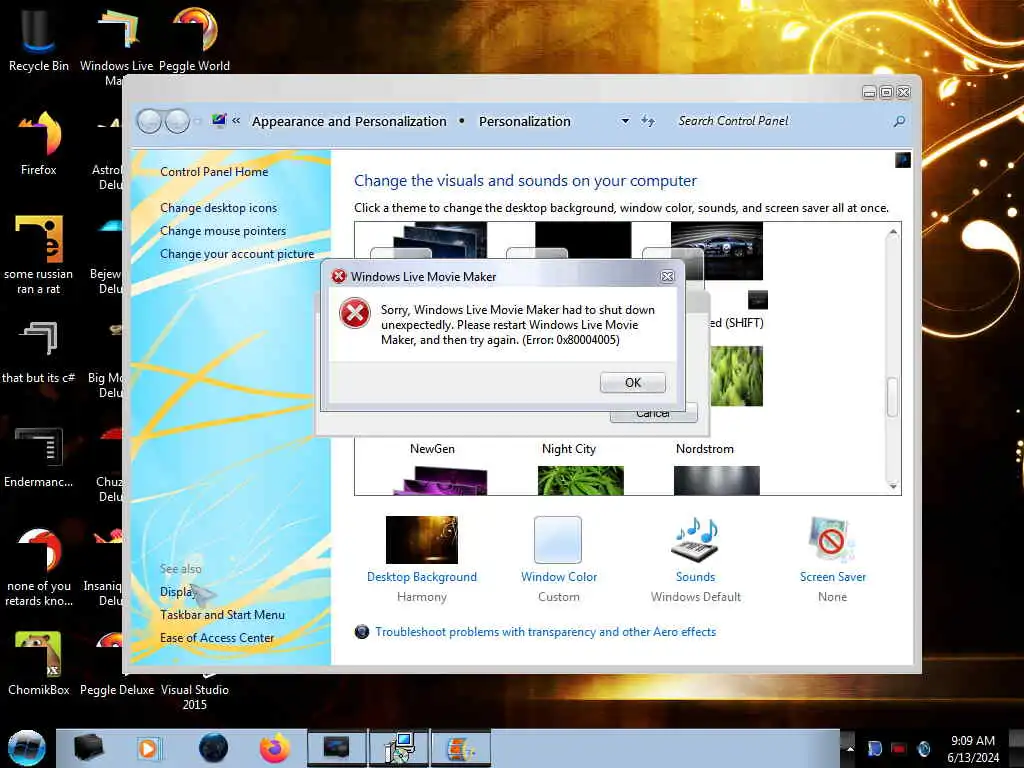This screenshot has width=1024, height=768.
Task: Open the black folder taskbar icon
Action: point(88,748)
